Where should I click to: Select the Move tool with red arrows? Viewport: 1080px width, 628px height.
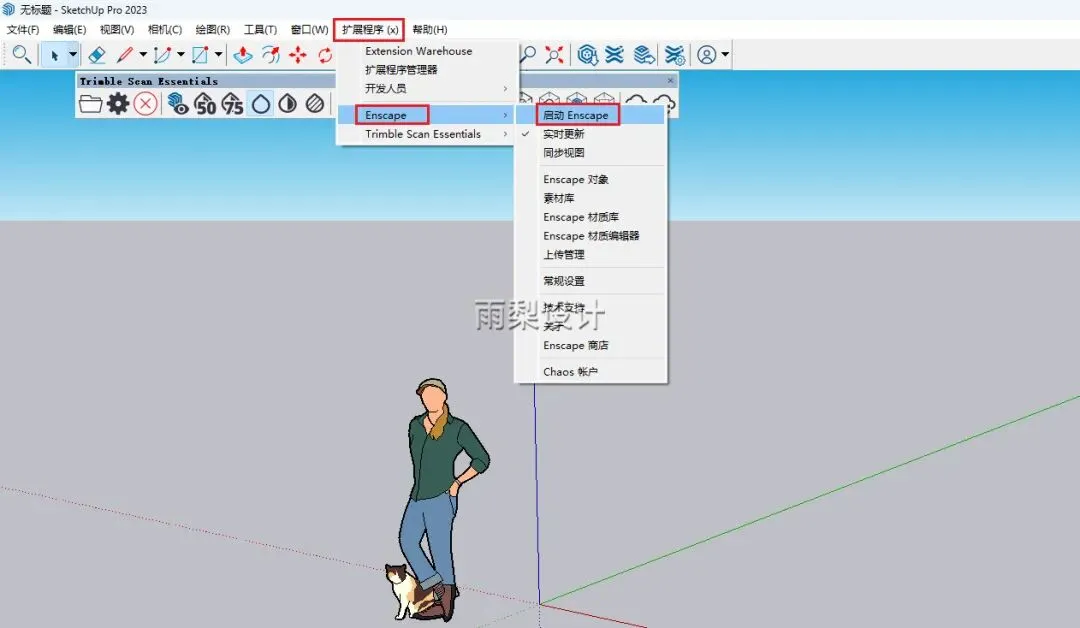point(298,55)
